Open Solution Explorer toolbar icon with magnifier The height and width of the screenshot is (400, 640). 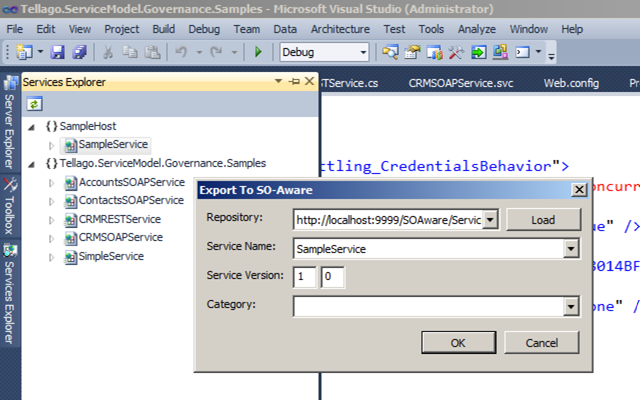[390, 52]
